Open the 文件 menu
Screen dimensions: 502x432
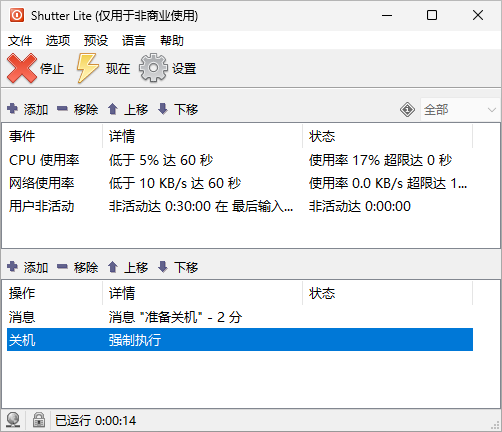pyautogui.click(x=20, y=41)
